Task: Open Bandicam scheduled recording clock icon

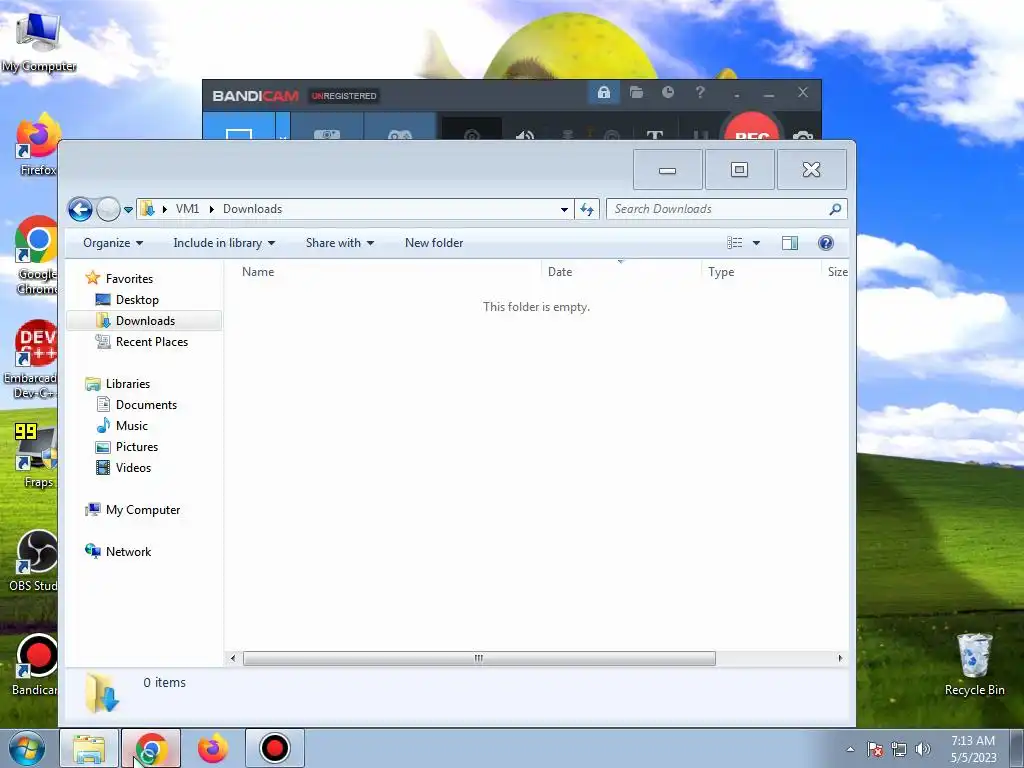Action: [x=667, y=93]
